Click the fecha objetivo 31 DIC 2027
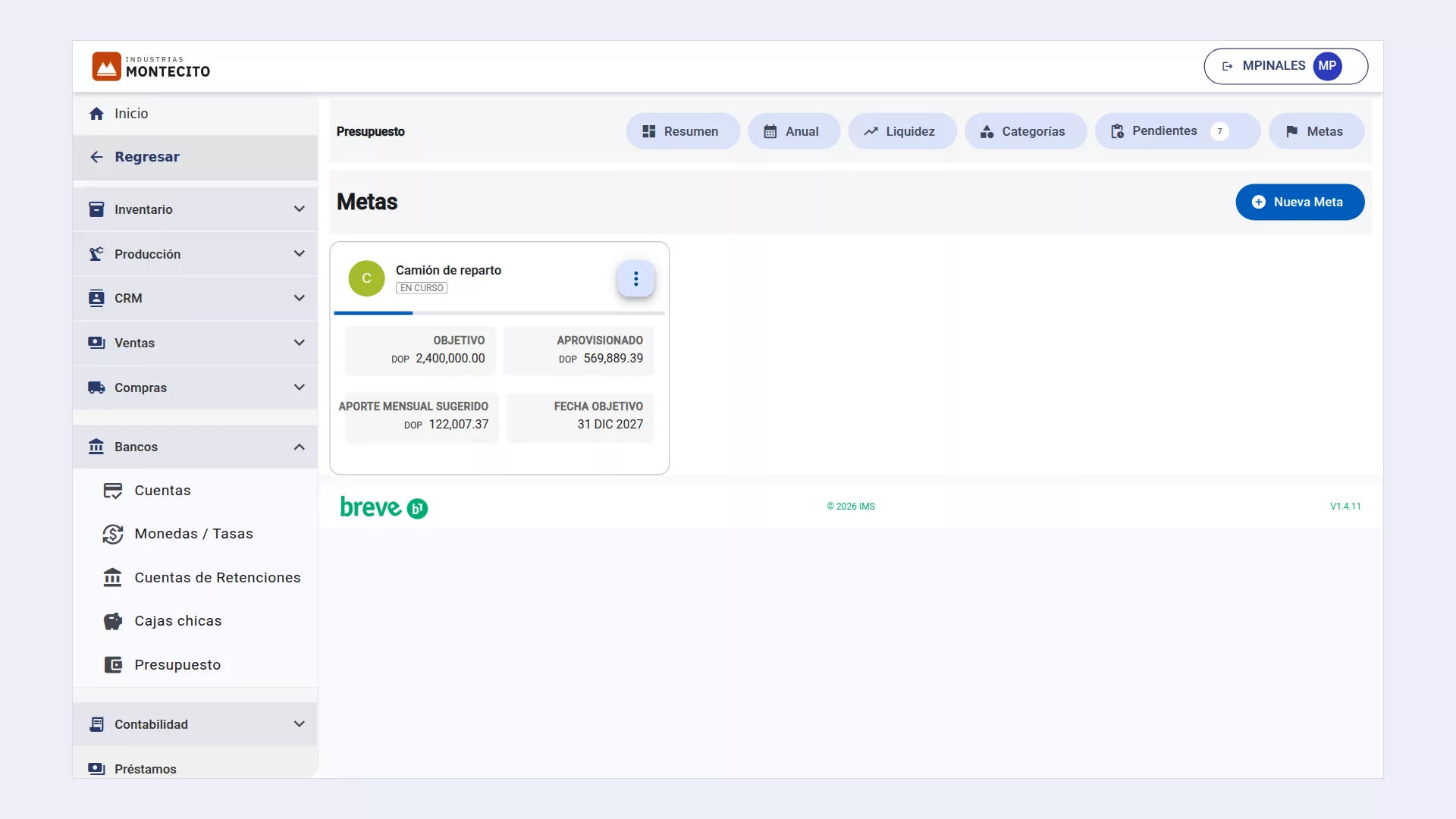The width and height of the screenshot is (1456, 819). pyautogui.click(x=610, y=425)
